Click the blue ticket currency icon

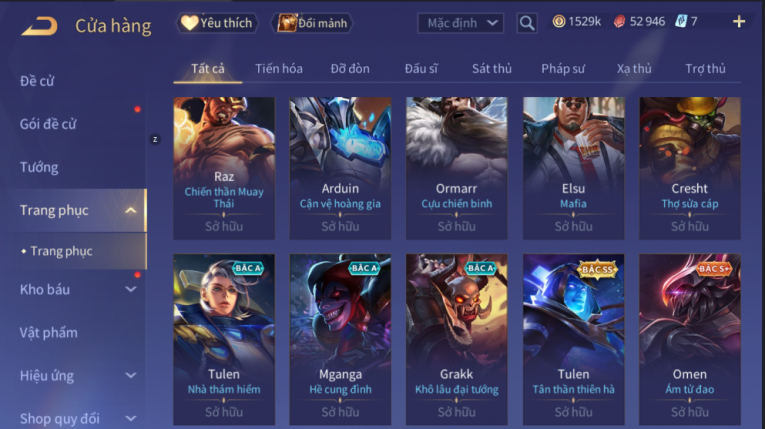point(681,21)
